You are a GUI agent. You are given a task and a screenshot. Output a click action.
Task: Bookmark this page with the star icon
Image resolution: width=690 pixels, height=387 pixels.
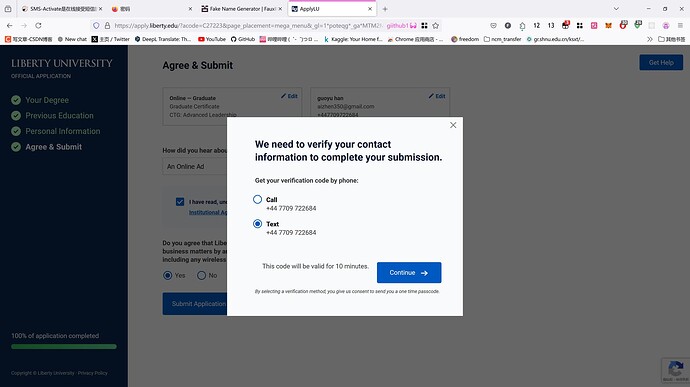436,26
